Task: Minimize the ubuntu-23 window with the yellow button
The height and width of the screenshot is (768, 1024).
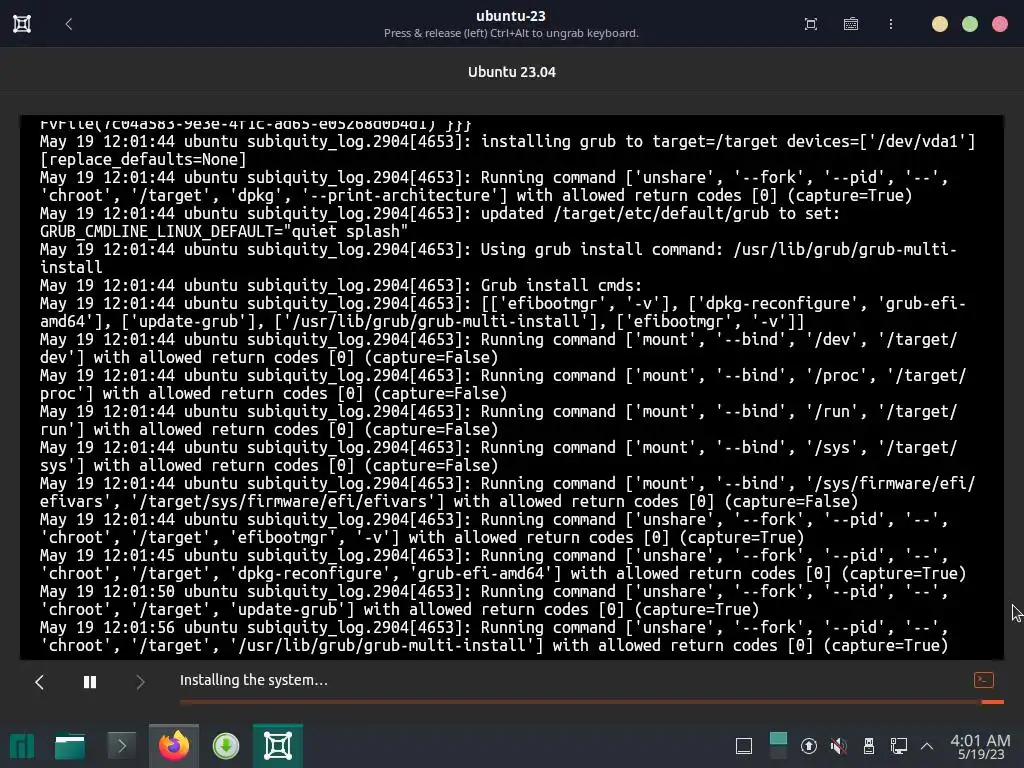Action: [x=940, y=24]
